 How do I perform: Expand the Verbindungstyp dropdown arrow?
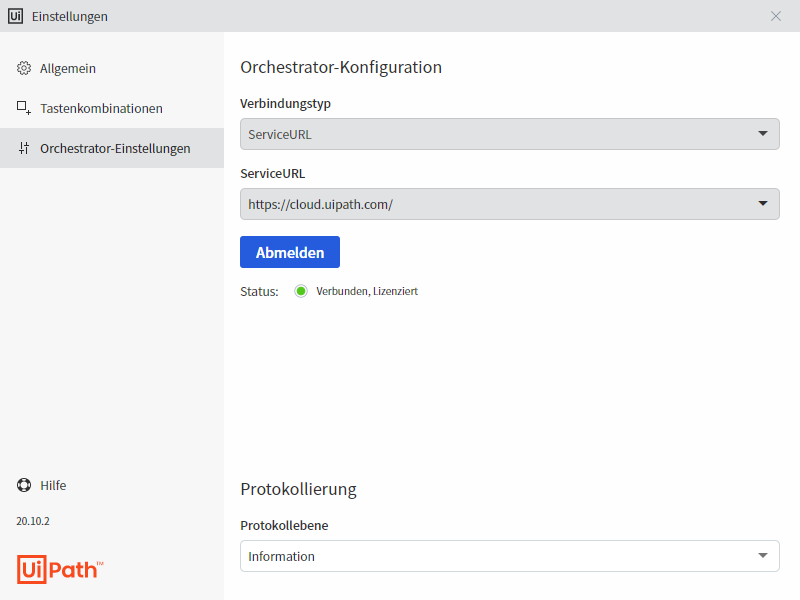763,133
